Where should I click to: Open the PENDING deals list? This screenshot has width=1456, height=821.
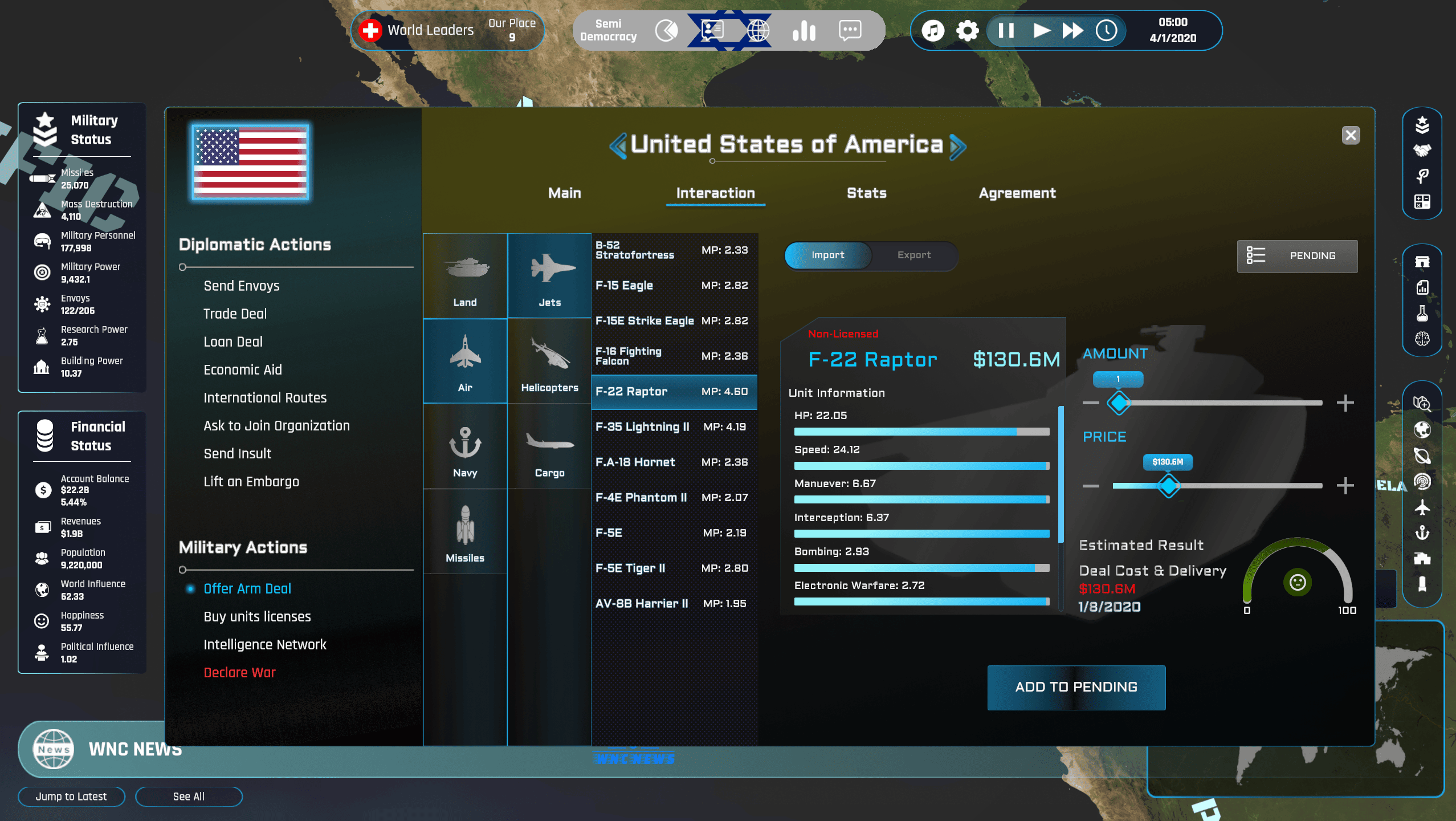tap(1297, 256)
